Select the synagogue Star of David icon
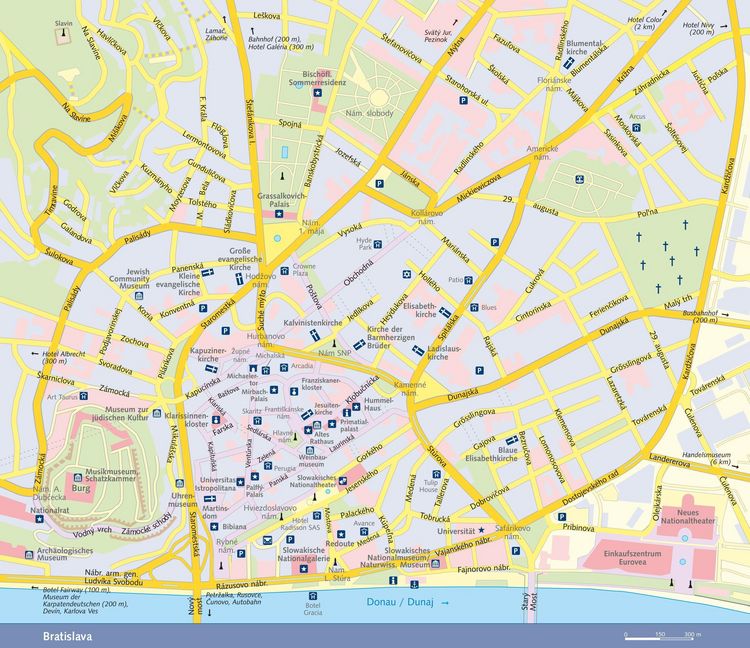The width and height of the screenshot is (750, 648). coord(407,274)
